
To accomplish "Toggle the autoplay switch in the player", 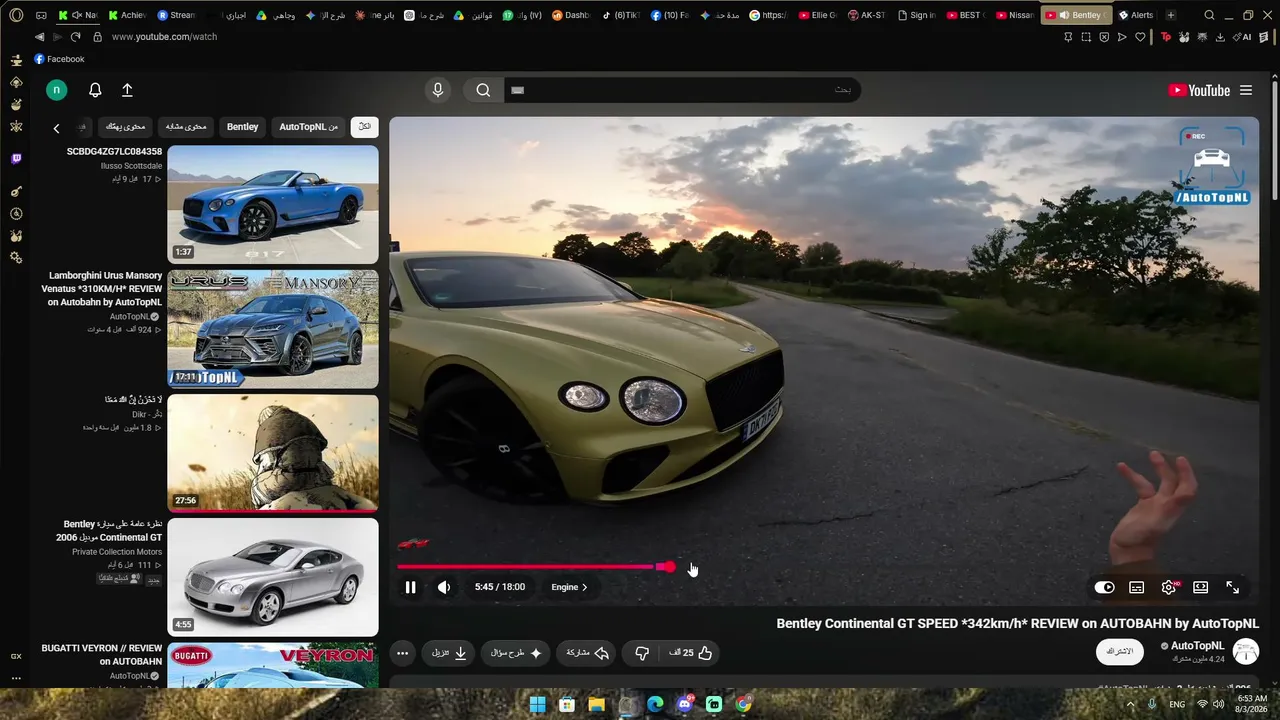I will (1104, 588).
